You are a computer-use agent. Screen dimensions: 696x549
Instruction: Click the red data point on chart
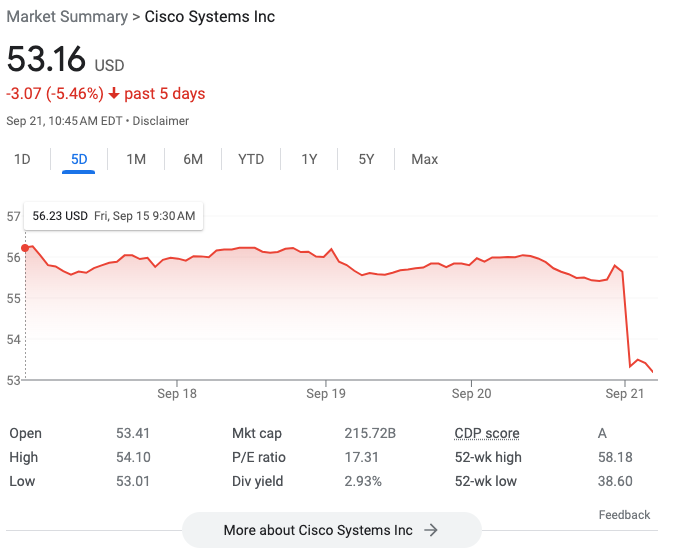(x=25, y=248)
